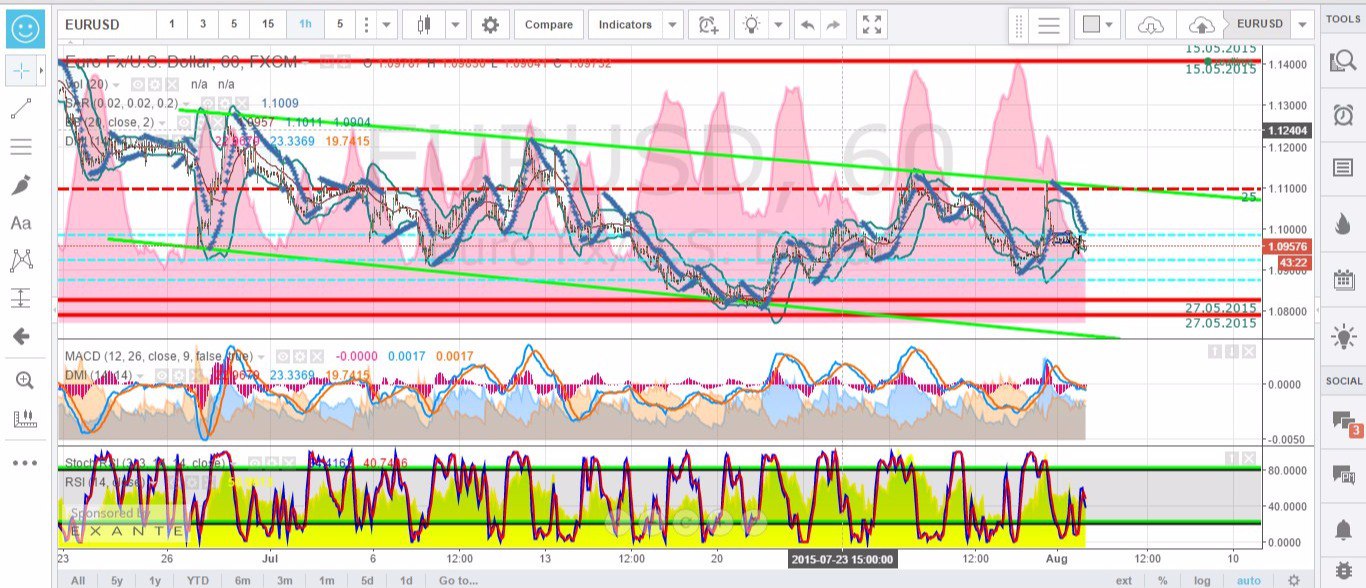Toggle visibility of Vol (20) indicator
1366x588 pixels.
pos(140,85)
